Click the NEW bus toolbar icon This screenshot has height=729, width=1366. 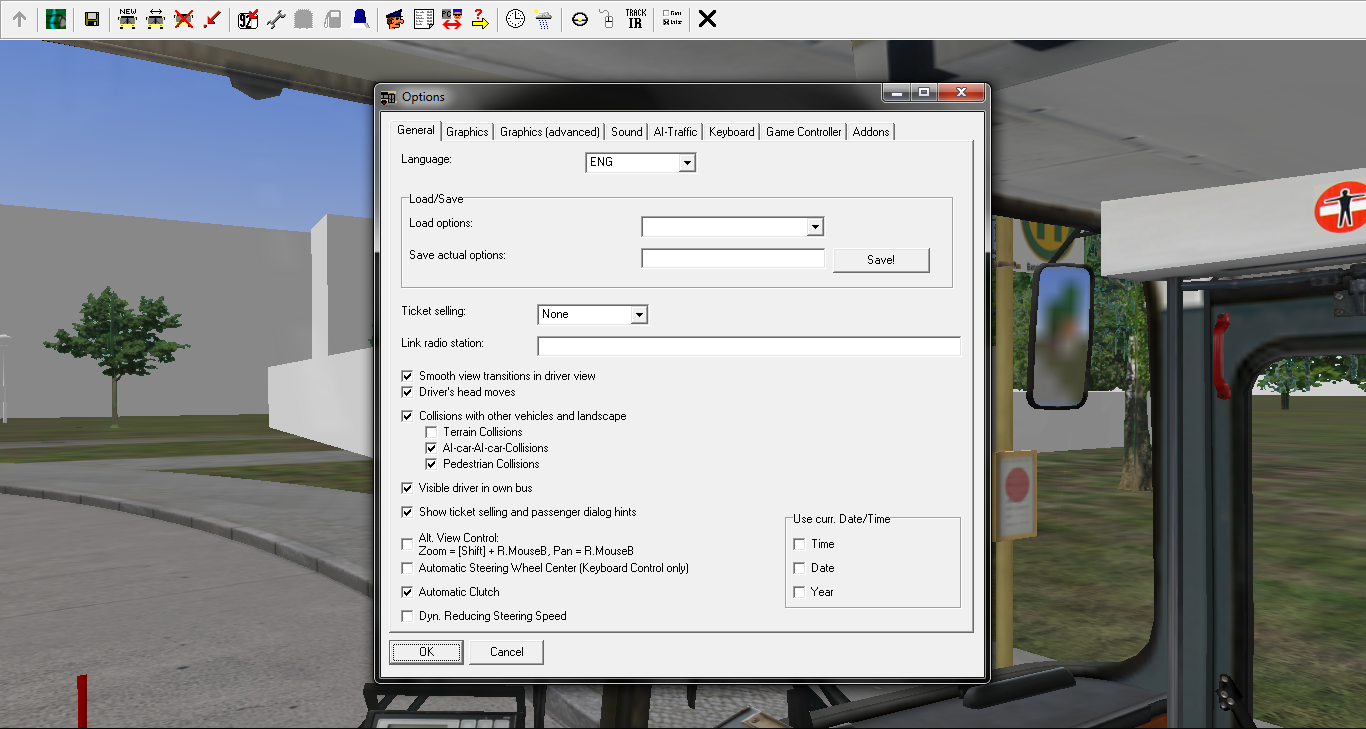[127, 19]
